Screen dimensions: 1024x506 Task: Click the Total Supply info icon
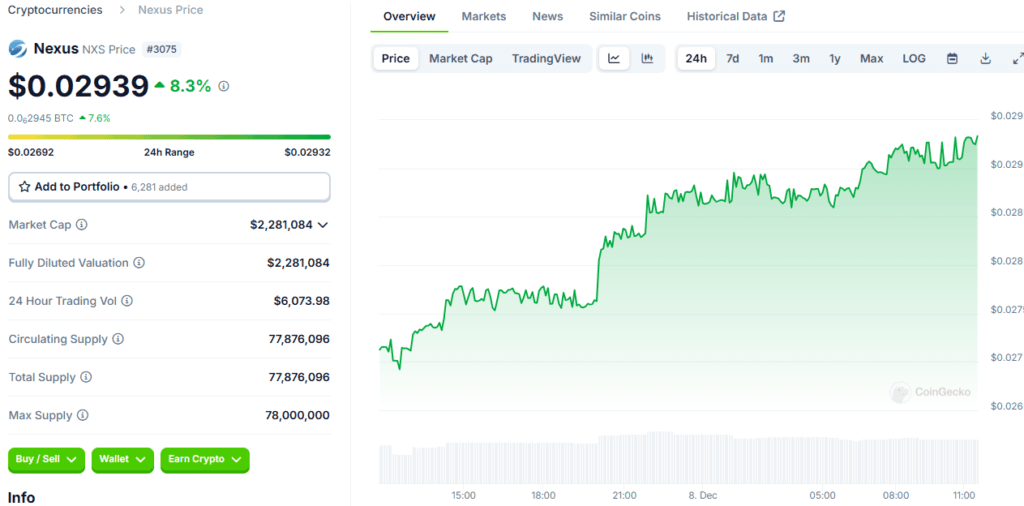click(x=86, y=377)
